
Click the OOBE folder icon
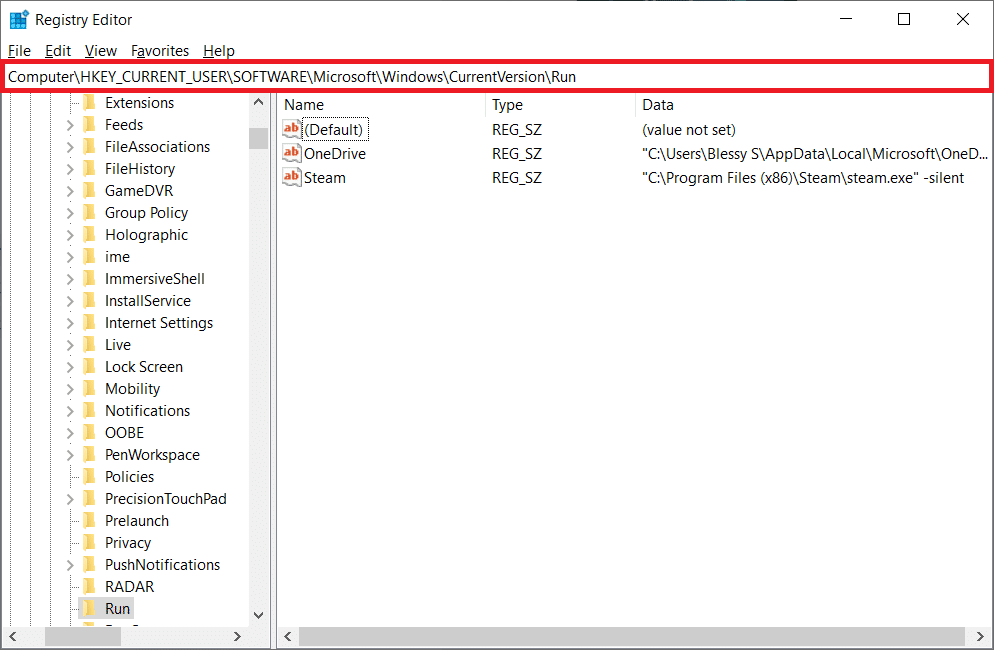point(90,432)
